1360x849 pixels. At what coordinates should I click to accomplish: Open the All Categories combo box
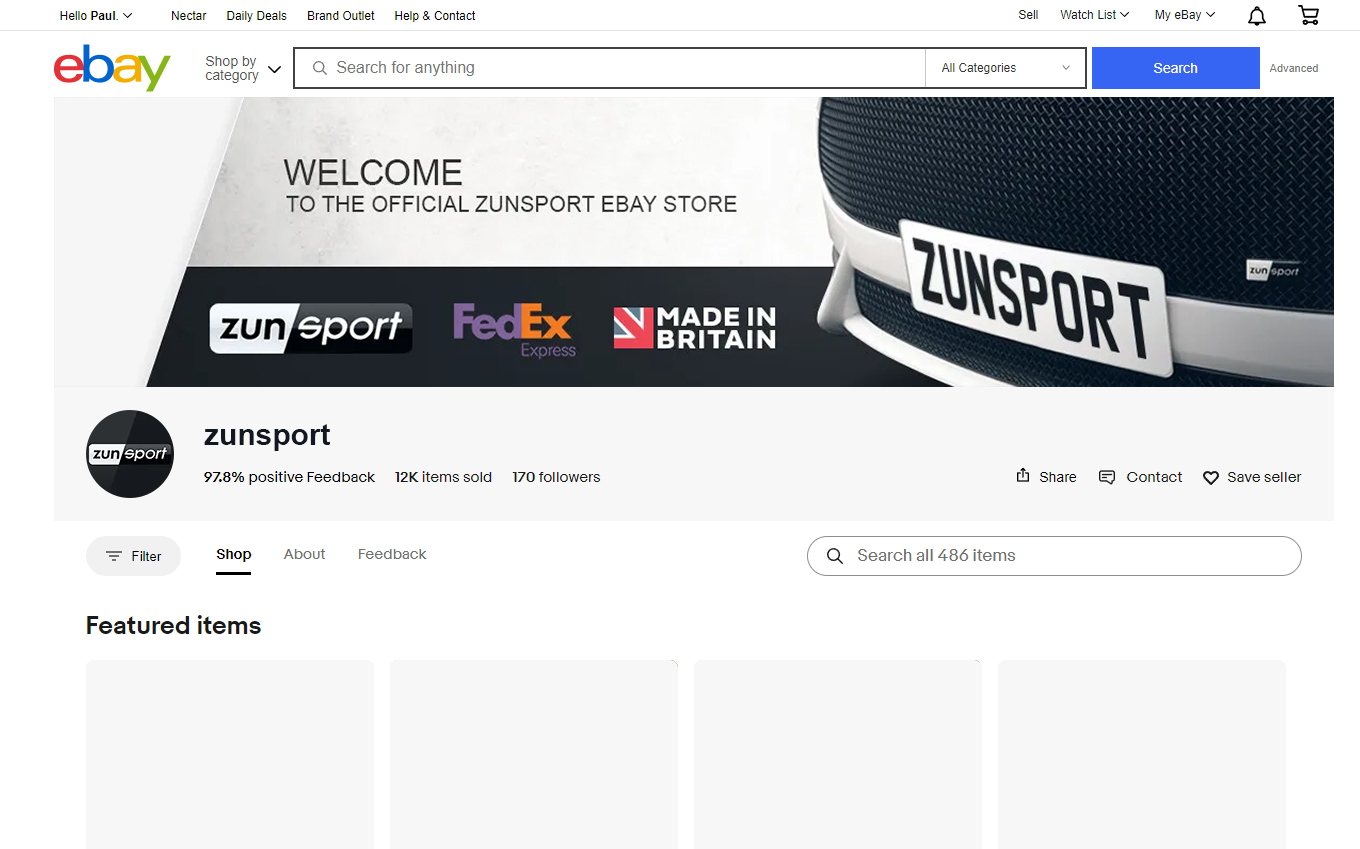[1006, 68]
